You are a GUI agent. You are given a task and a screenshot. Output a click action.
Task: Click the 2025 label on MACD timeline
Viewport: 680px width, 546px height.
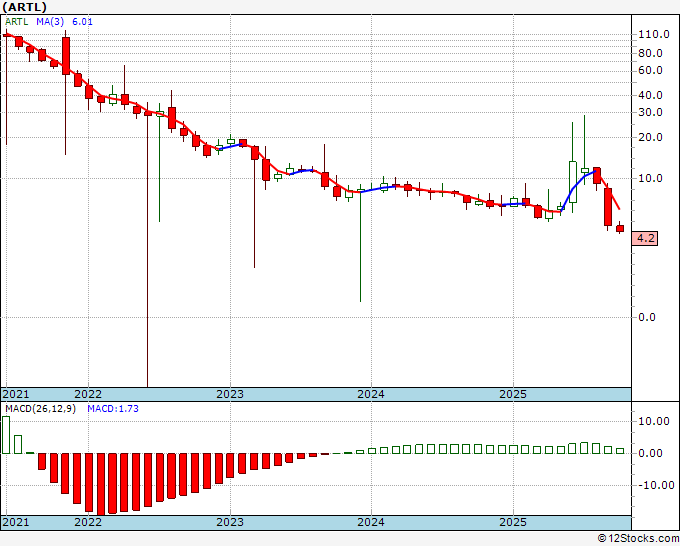(x=513, y=522)
